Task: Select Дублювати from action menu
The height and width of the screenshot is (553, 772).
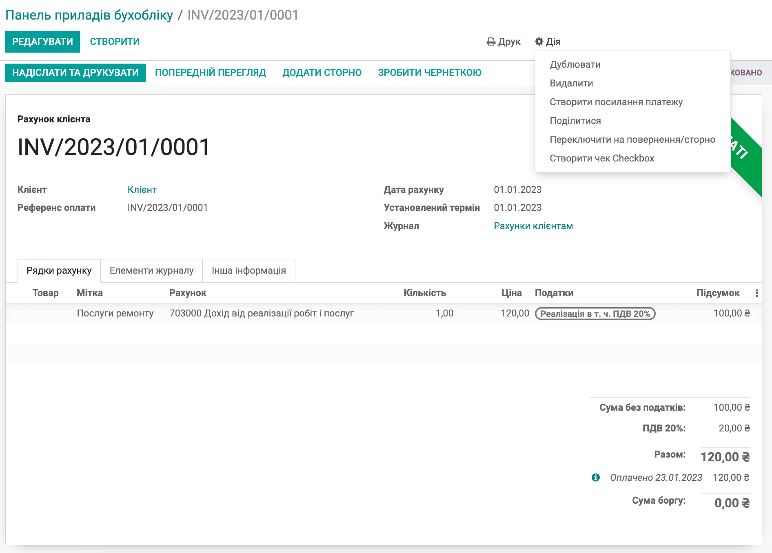Action: 575,65
